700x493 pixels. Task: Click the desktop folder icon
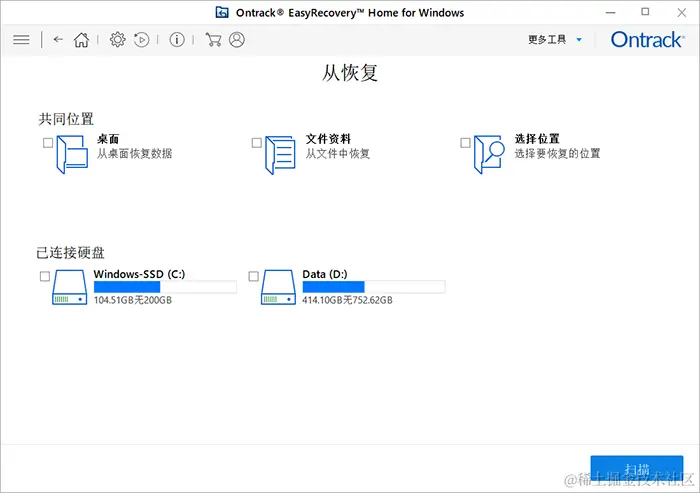click(72, 155)
